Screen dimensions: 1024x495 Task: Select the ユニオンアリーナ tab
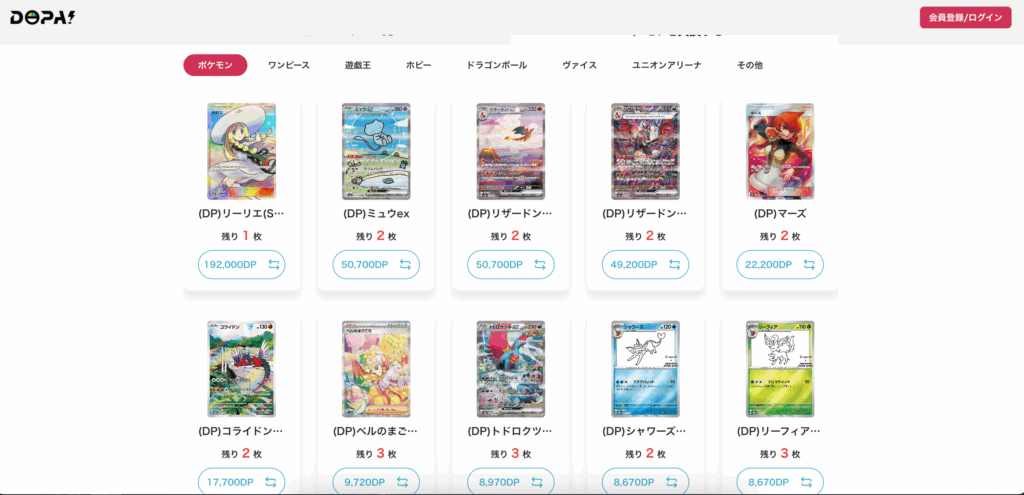667,65
